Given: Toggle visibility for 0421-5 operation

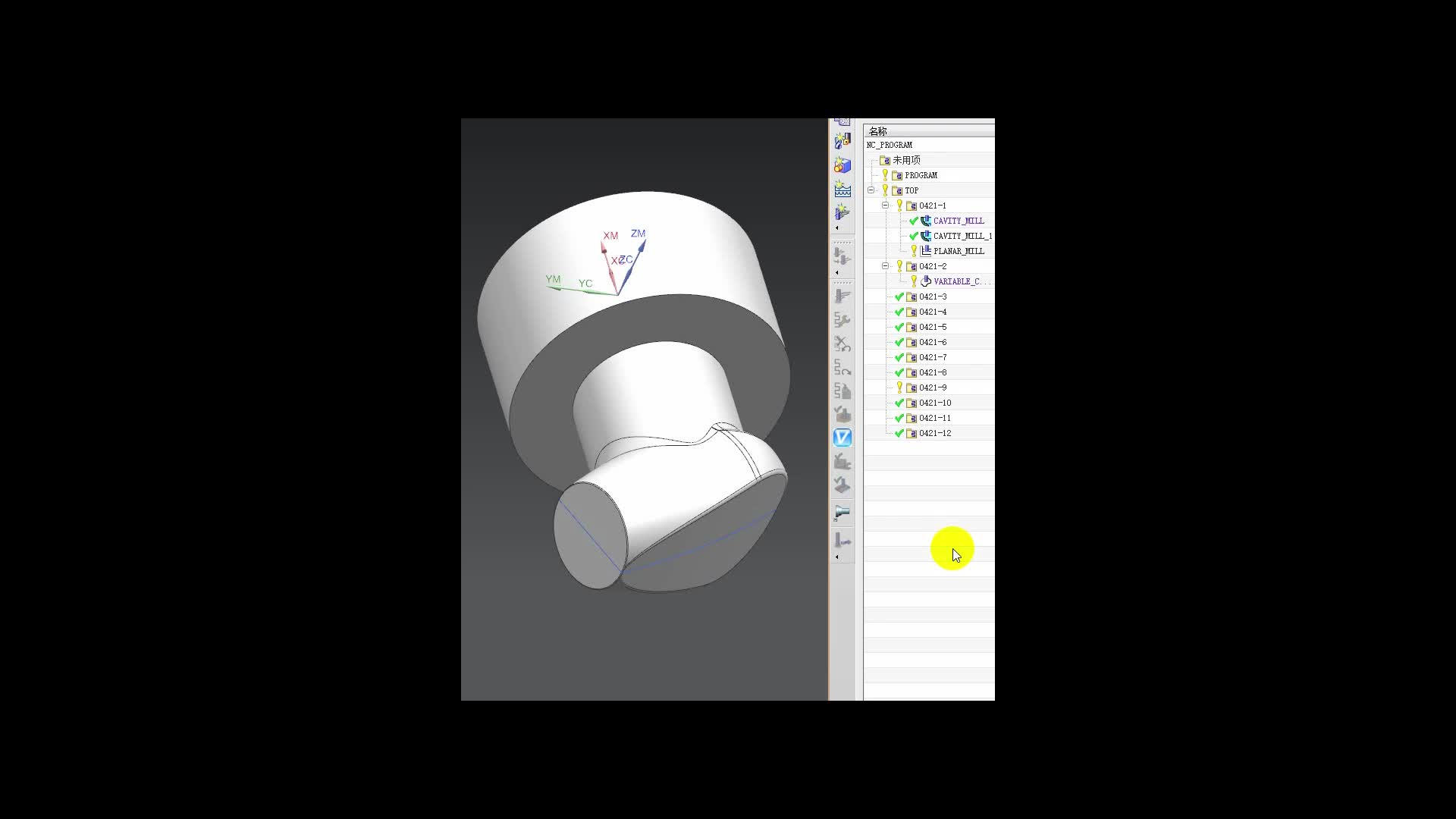Looking at the screenshot, I should tap(899, 326).
